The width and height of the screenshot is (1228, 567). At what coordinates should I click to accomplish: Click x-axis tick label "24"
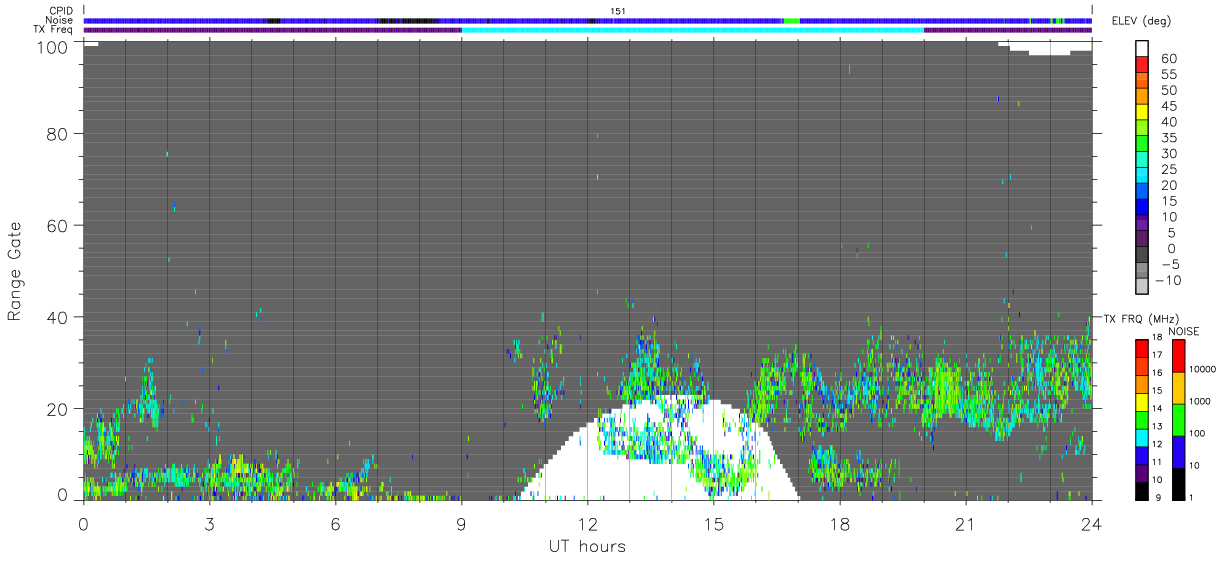coord(1091,523)
